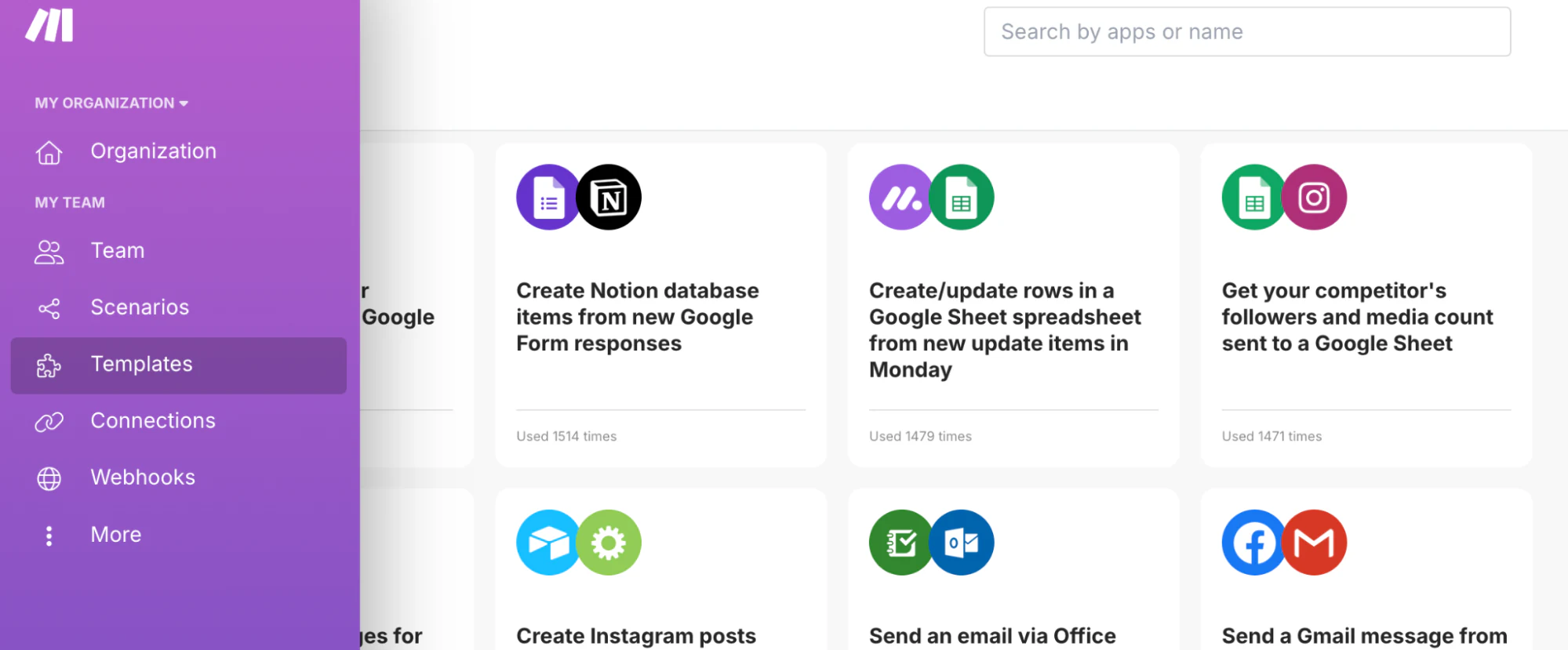Click the black Notion app icon
The height and width of the screenshot is (650, 1568).
[x=609, y=197]
